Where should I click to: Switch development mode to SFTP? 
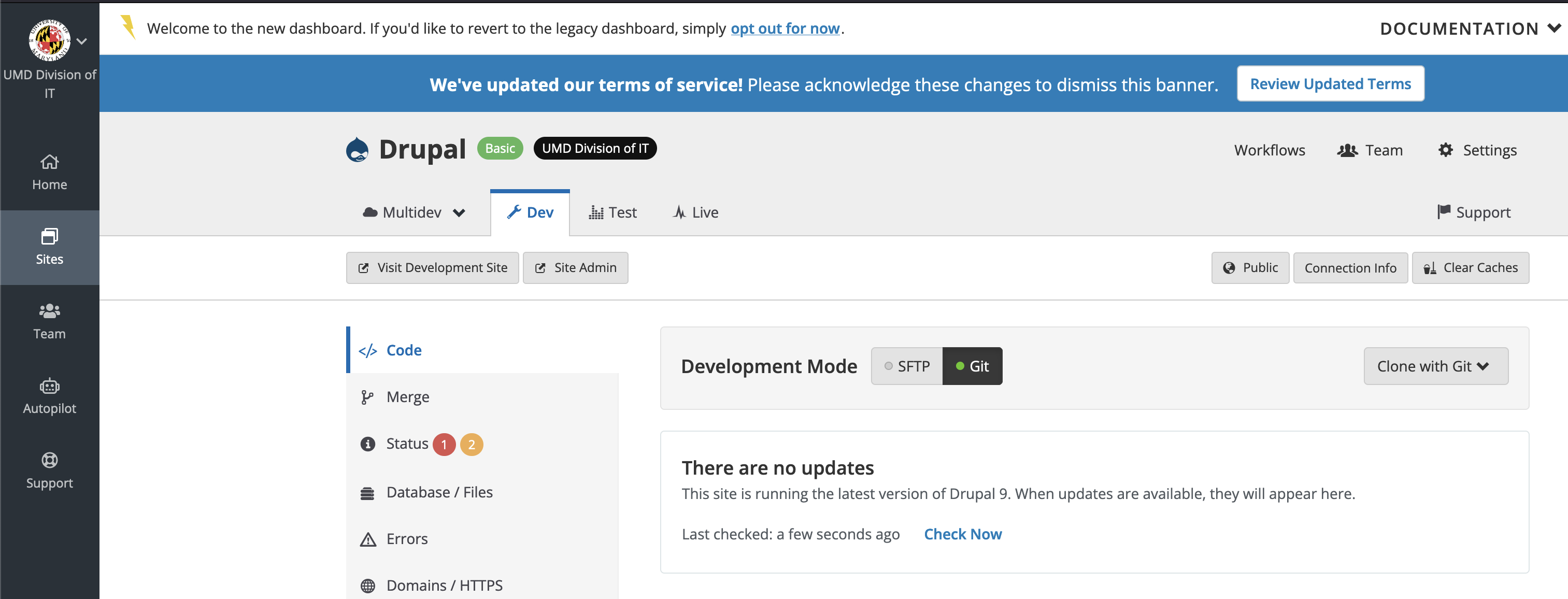(x=906, y=366)
